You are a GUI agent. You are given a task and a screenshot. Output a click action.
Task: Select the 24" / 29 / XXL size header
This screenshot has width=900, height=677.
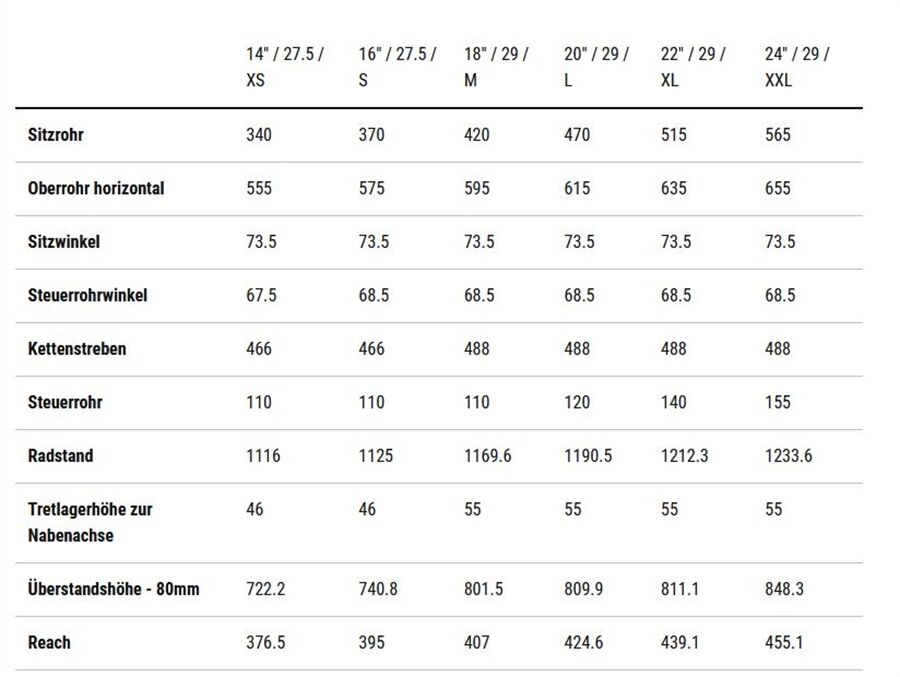(797, 67)
